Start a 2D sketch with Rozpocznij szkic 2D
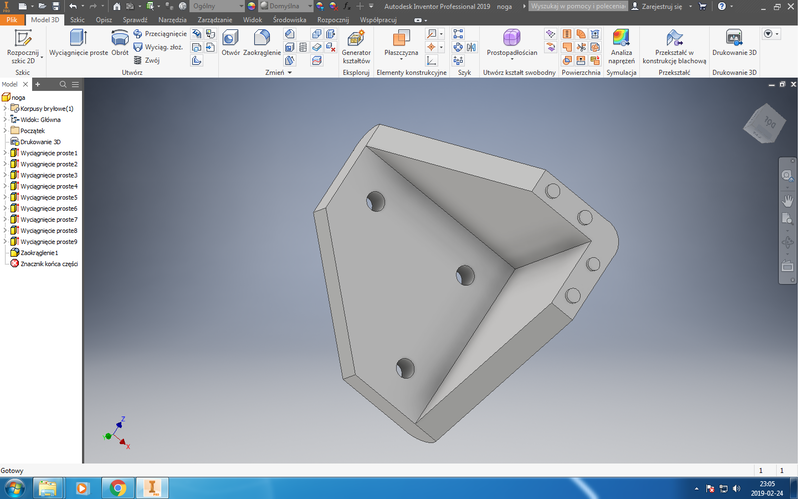 coord(22,46)
